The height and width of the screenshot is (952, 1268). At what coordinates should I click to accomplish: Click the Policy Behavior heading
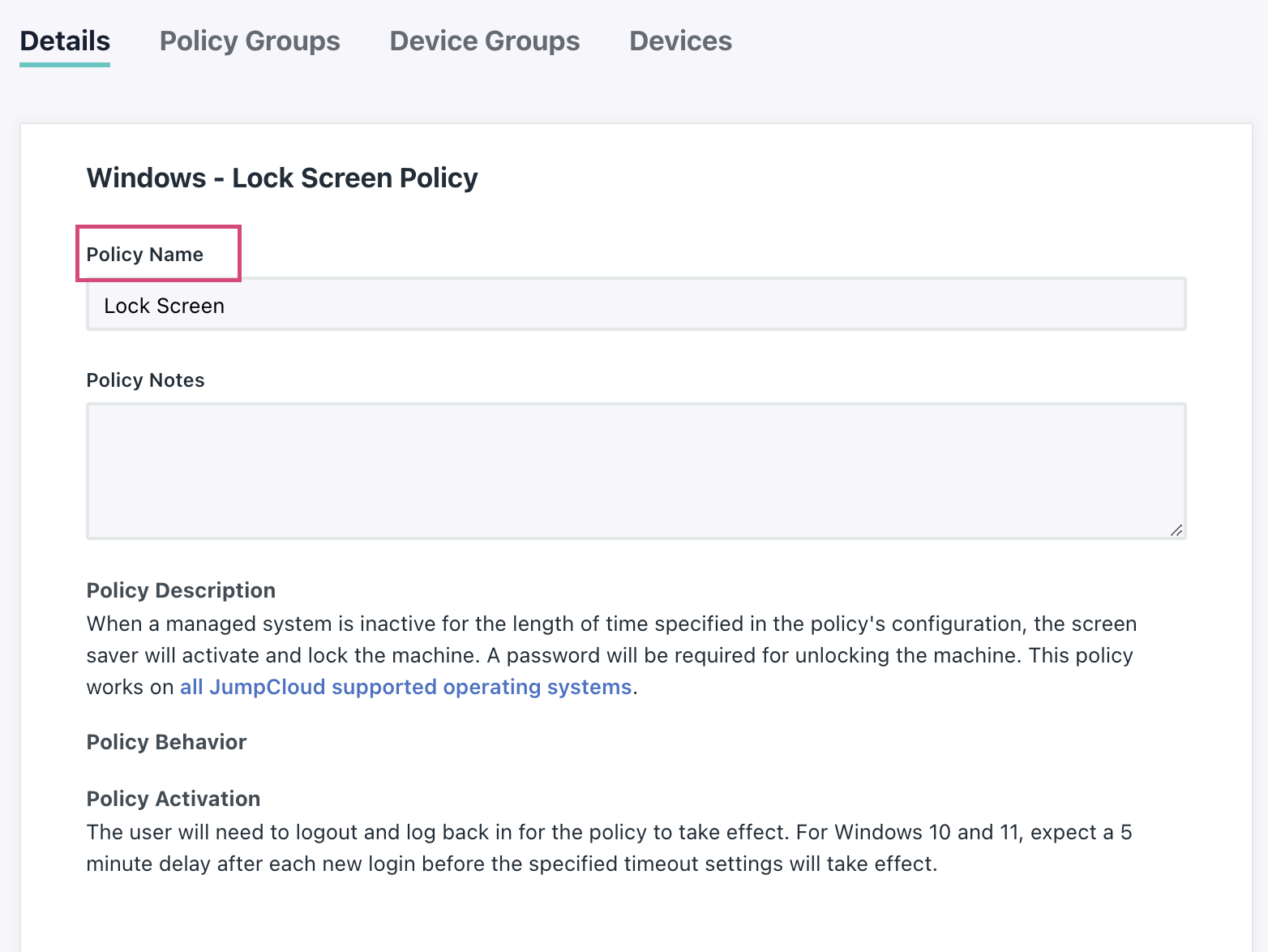[166, 742]
